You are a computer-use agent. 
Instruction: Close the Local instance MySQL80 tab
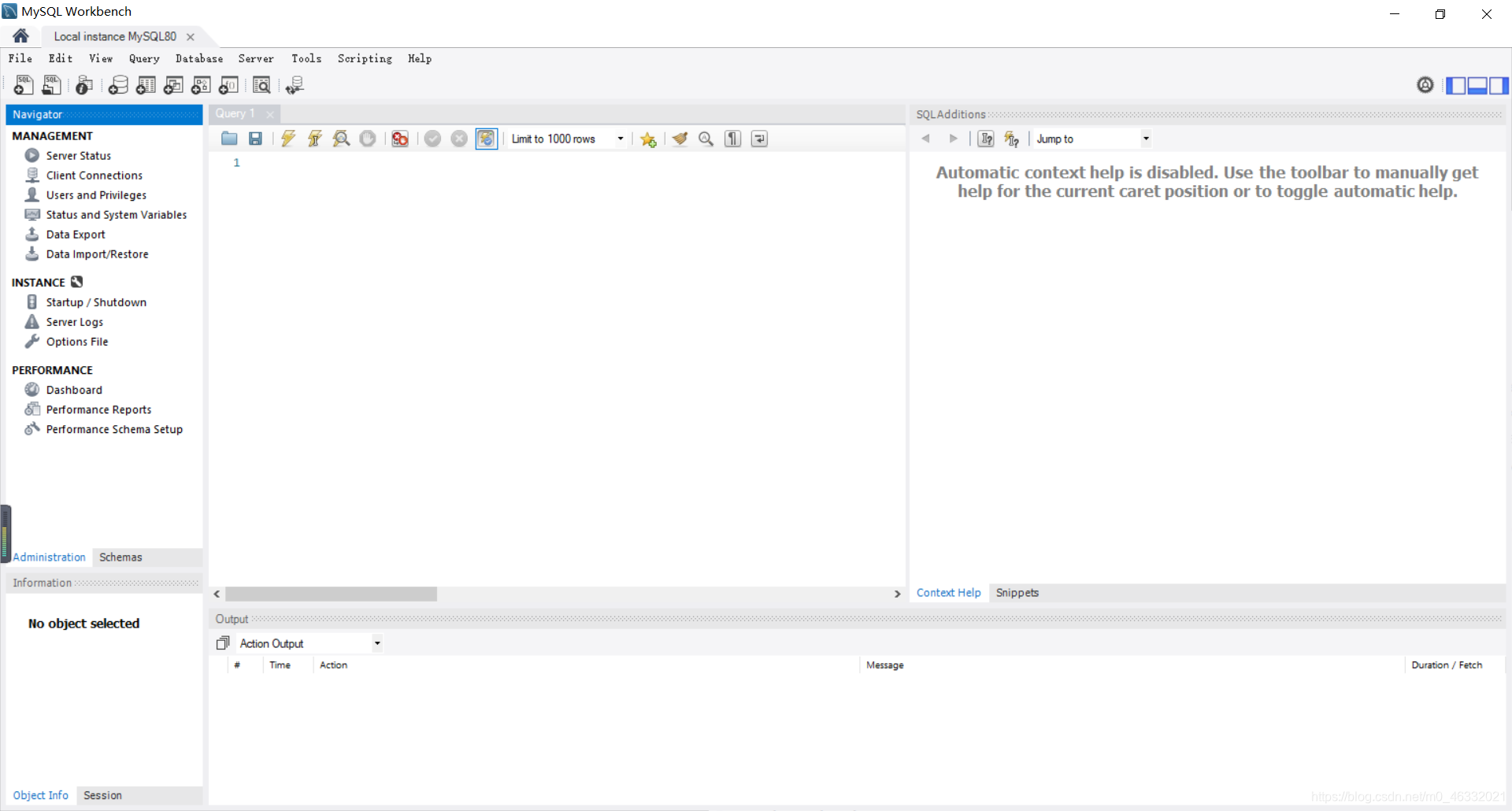191,37
